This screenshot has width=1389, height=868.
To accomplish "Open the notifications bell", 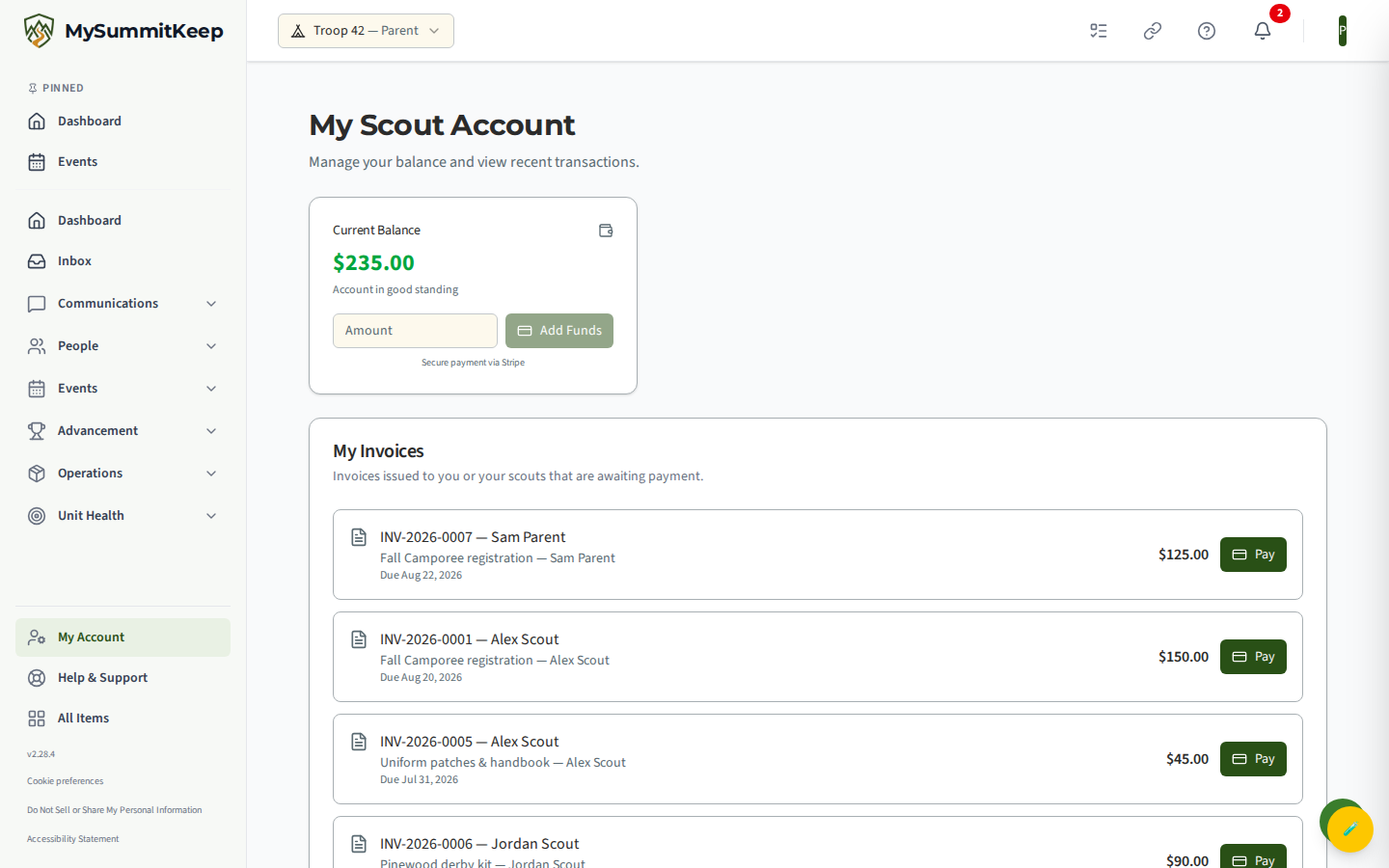I will click(x=1263, y=31).
